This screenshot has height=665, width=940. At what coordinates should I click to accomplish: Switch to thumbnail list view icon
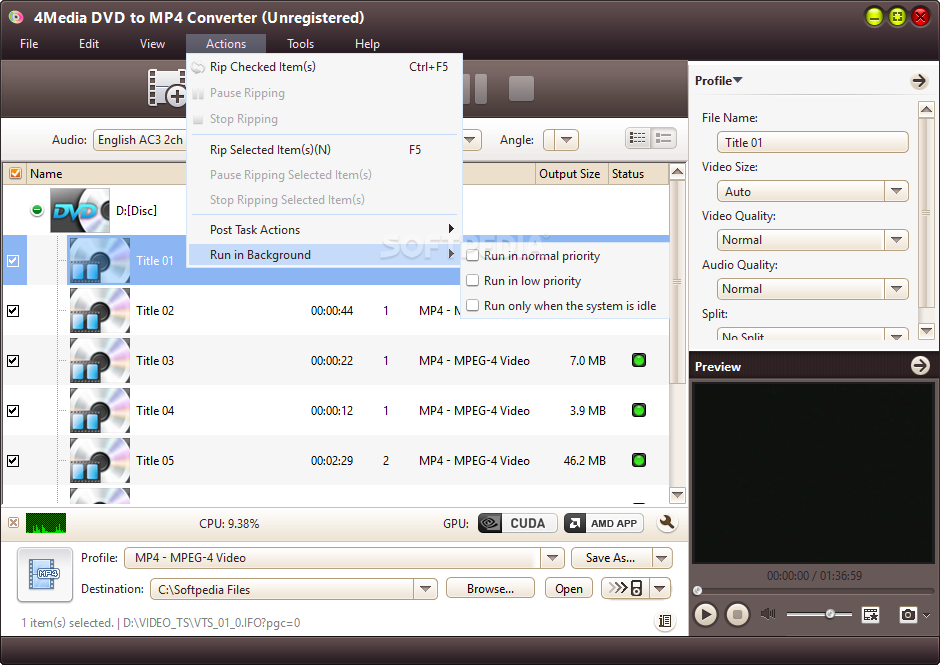[664, 139]
